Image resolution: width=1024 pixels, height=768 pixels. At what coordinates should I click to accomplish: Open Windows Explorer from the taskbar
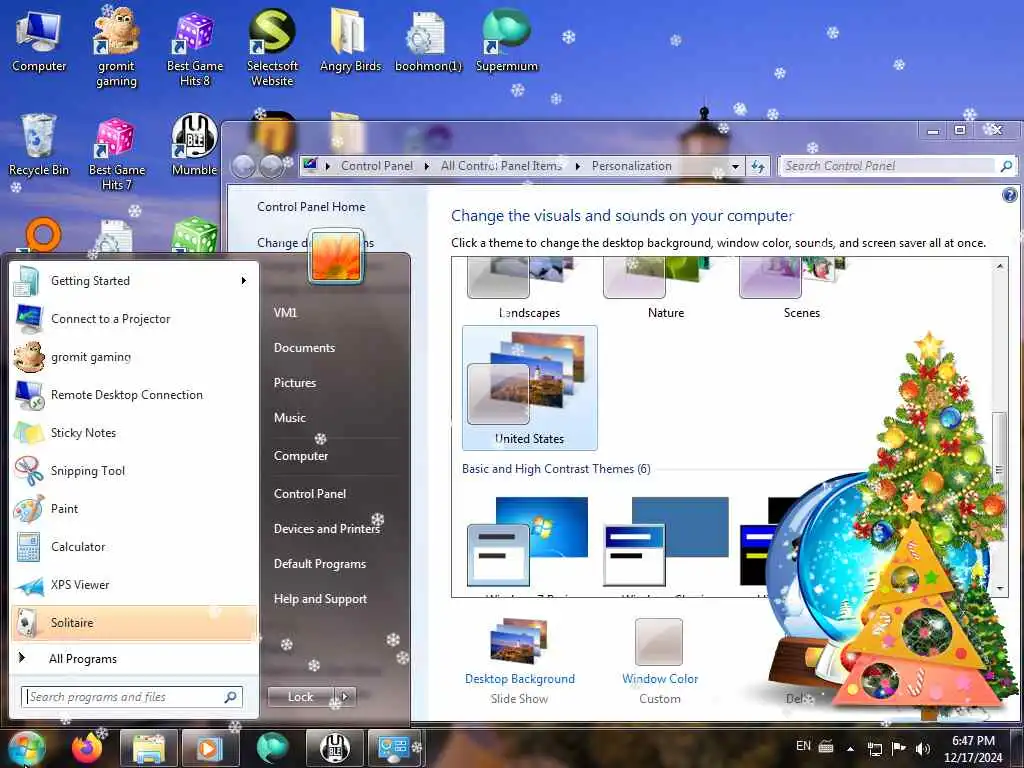[x=148, y=748]
